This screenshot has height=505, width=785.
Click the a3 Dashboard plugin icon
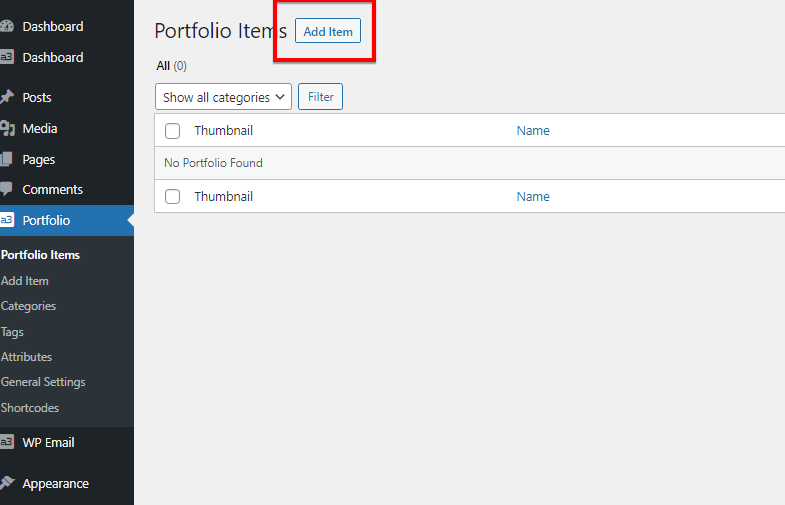[7, 57]
